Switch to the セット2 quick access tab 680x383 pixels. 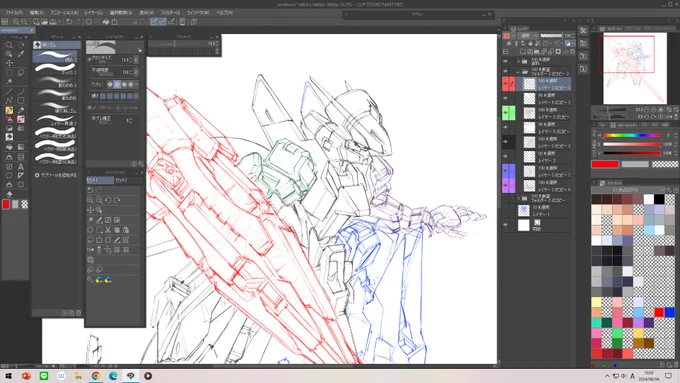point(122,180)
